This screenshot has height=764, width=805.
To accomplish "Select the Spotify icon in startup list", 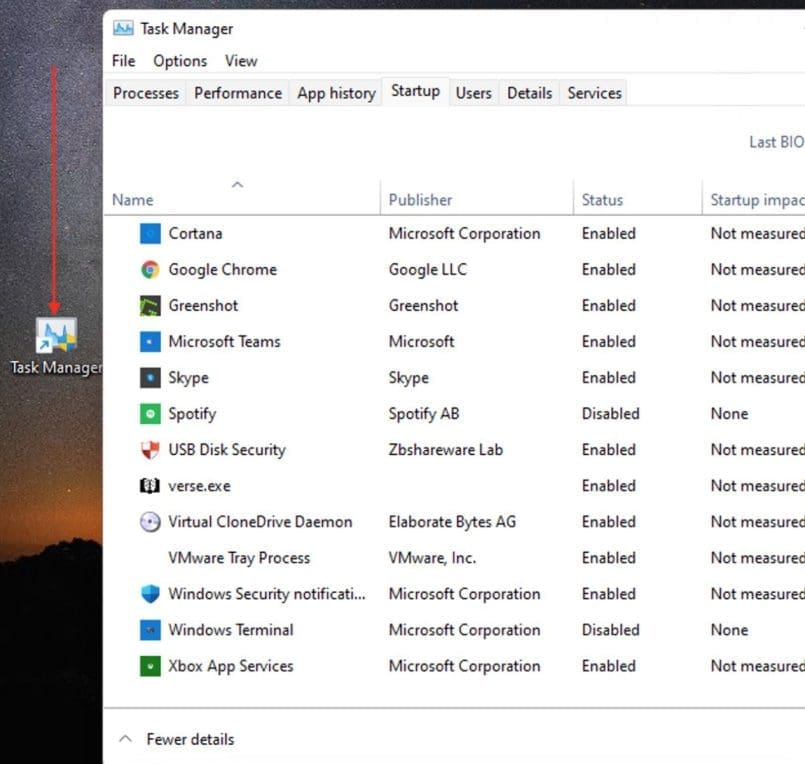I will pyautogui.click(x=150, y=414).
